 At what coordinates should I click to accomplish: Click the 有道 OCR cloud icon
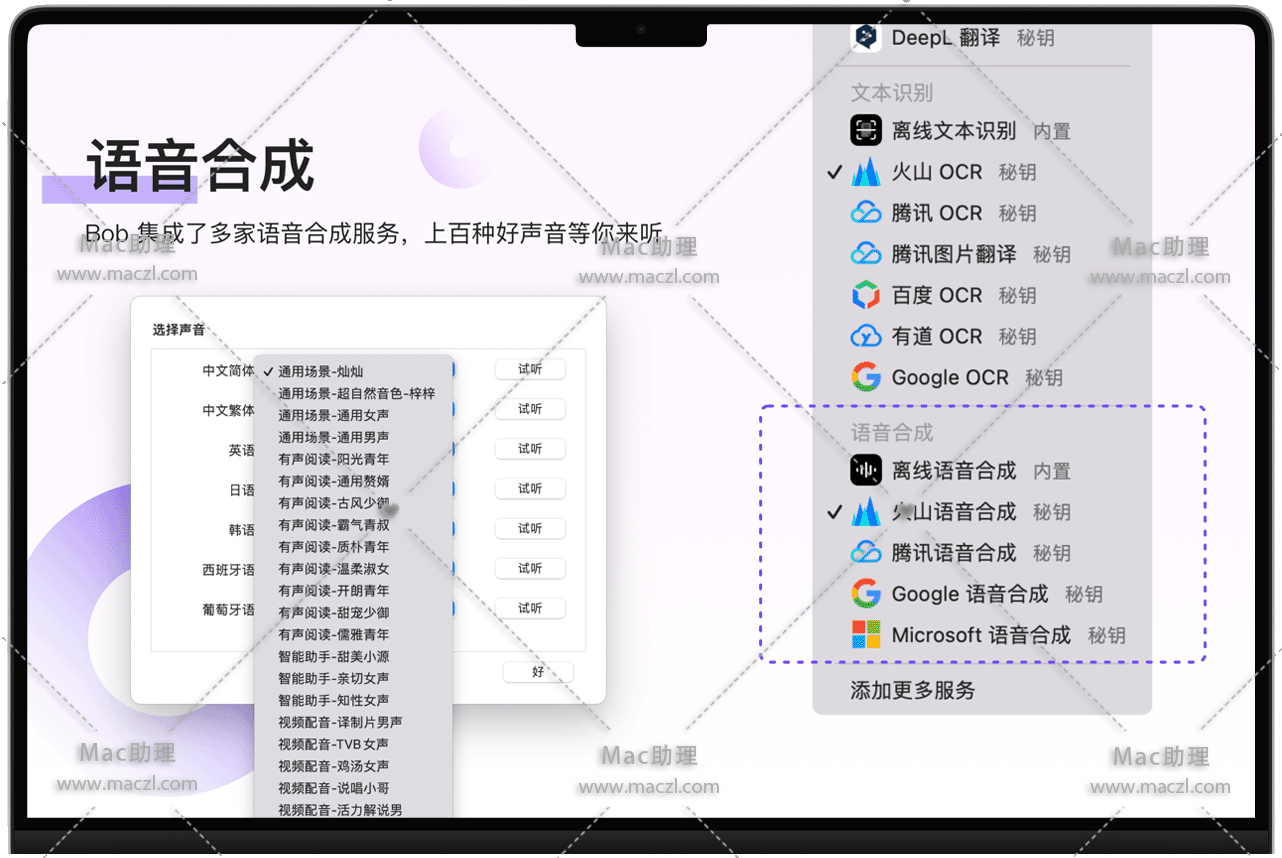pyautogui.click(x=866, y=336)
